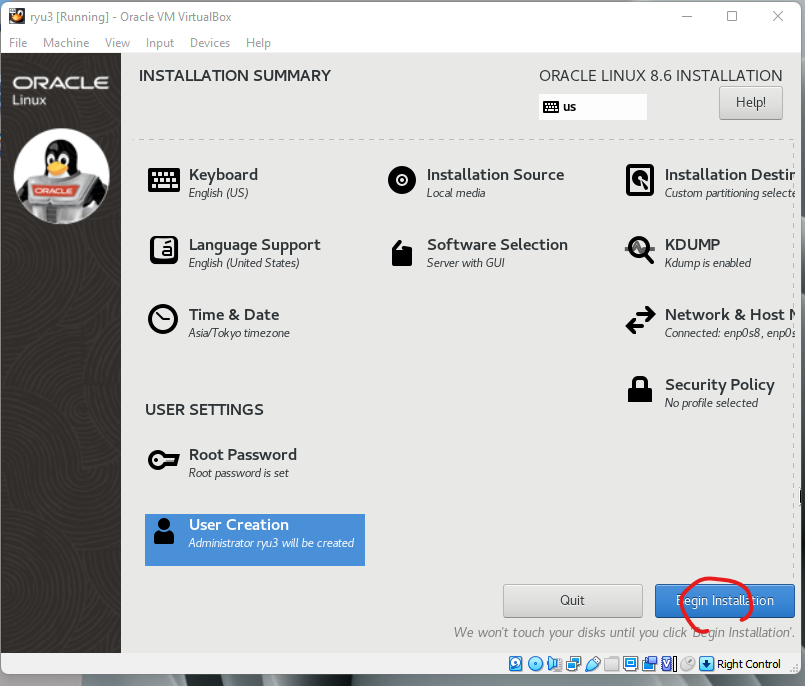Click Begin Installation button
This screenshot has height=686, width=805.
[724, 600]
